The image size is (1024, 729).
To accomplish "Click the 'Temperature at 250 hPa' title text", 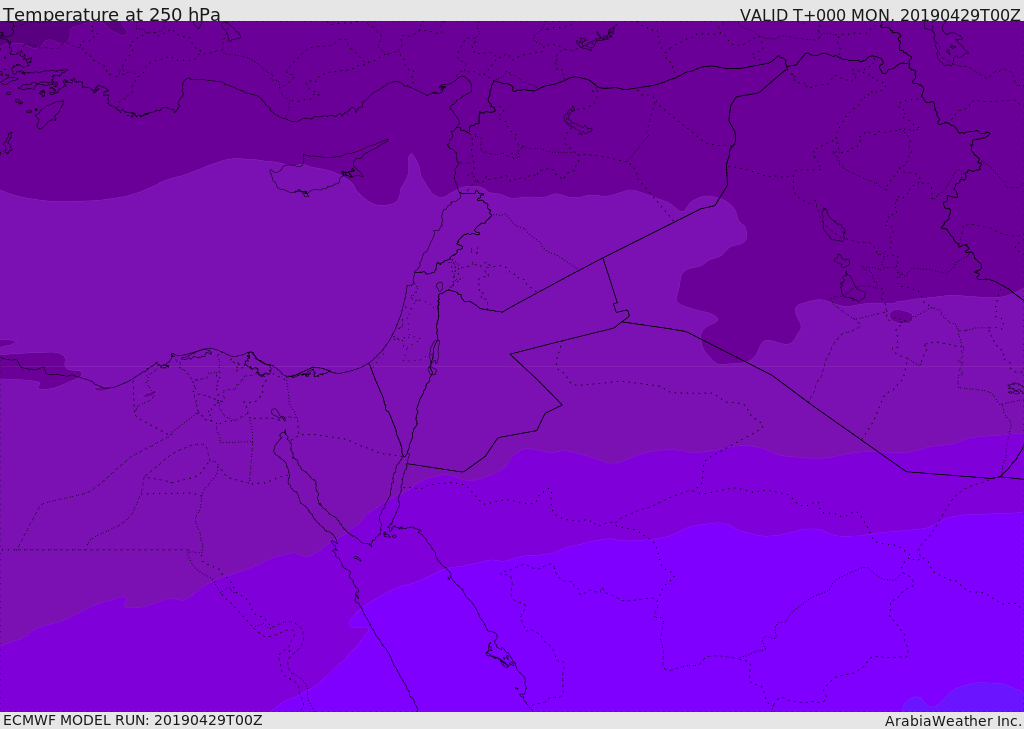I will pyautogui.click(x=112, y=14).
